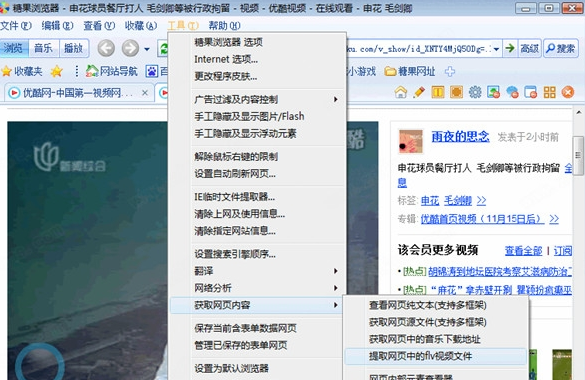Viewport: 585px width, 380px height.
Task: Click the four-square tile view icon
Action: click(x=549, y=92)
